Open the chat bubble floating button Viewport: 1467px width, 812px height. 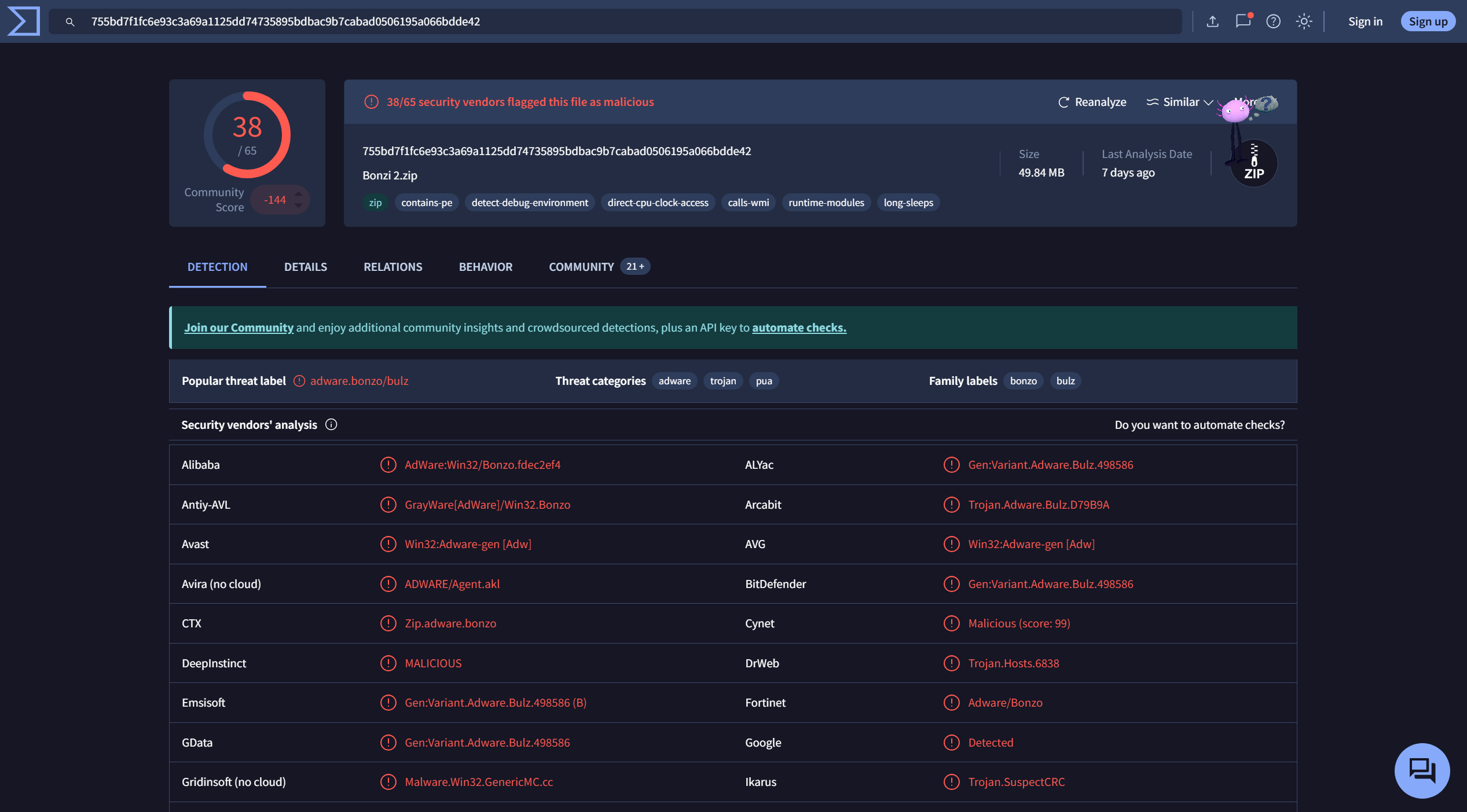[1422, 770]
